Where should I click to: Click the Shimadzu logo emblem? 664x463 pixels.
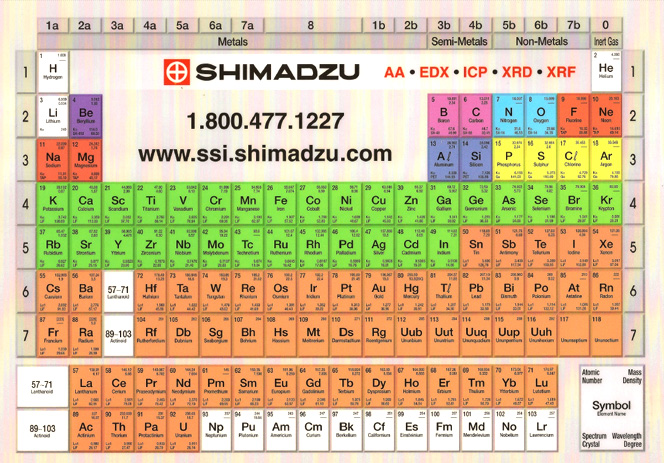(x=176, y=73)
